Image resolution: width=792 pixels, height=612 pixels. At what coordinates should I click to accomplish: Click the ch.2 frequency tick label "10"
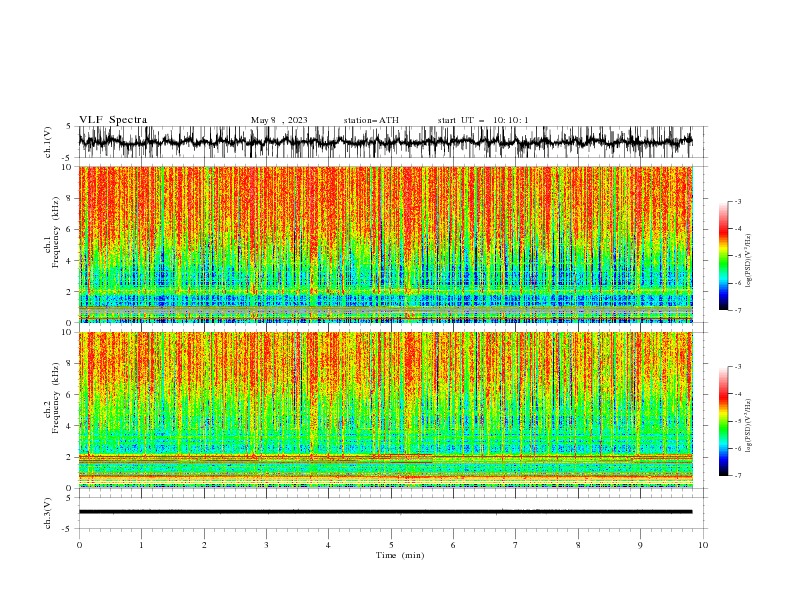click(x=66, y=332)
